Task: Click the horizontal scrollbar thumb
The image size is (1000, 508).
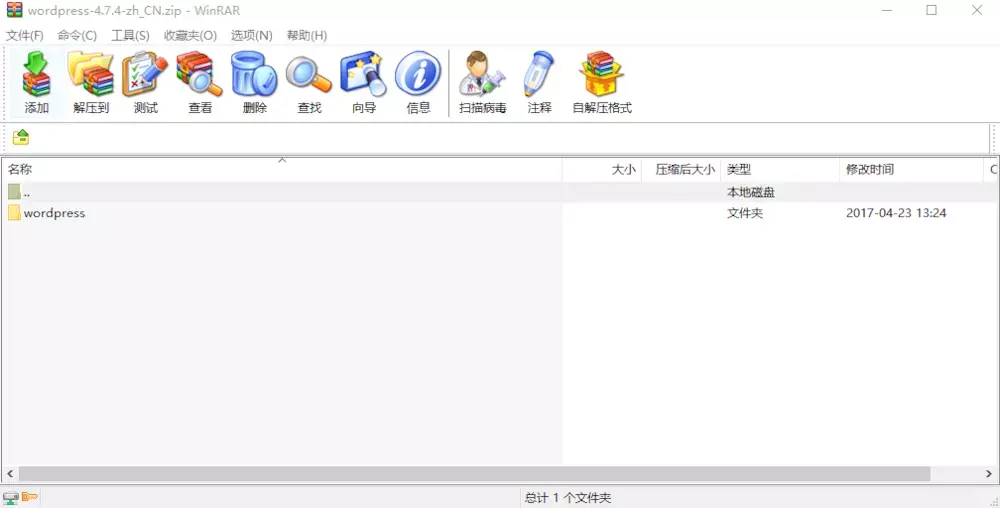Action: pyautogui.click(x=474, y=474)
